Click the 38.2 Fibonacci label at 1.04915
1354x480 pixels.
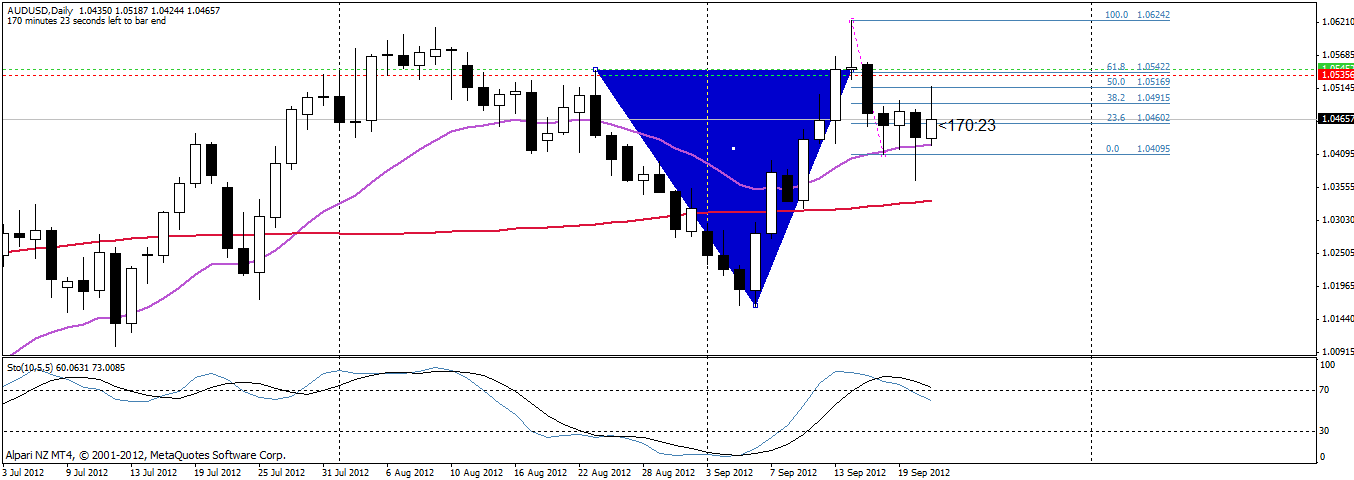click(x=1137, y=98)
